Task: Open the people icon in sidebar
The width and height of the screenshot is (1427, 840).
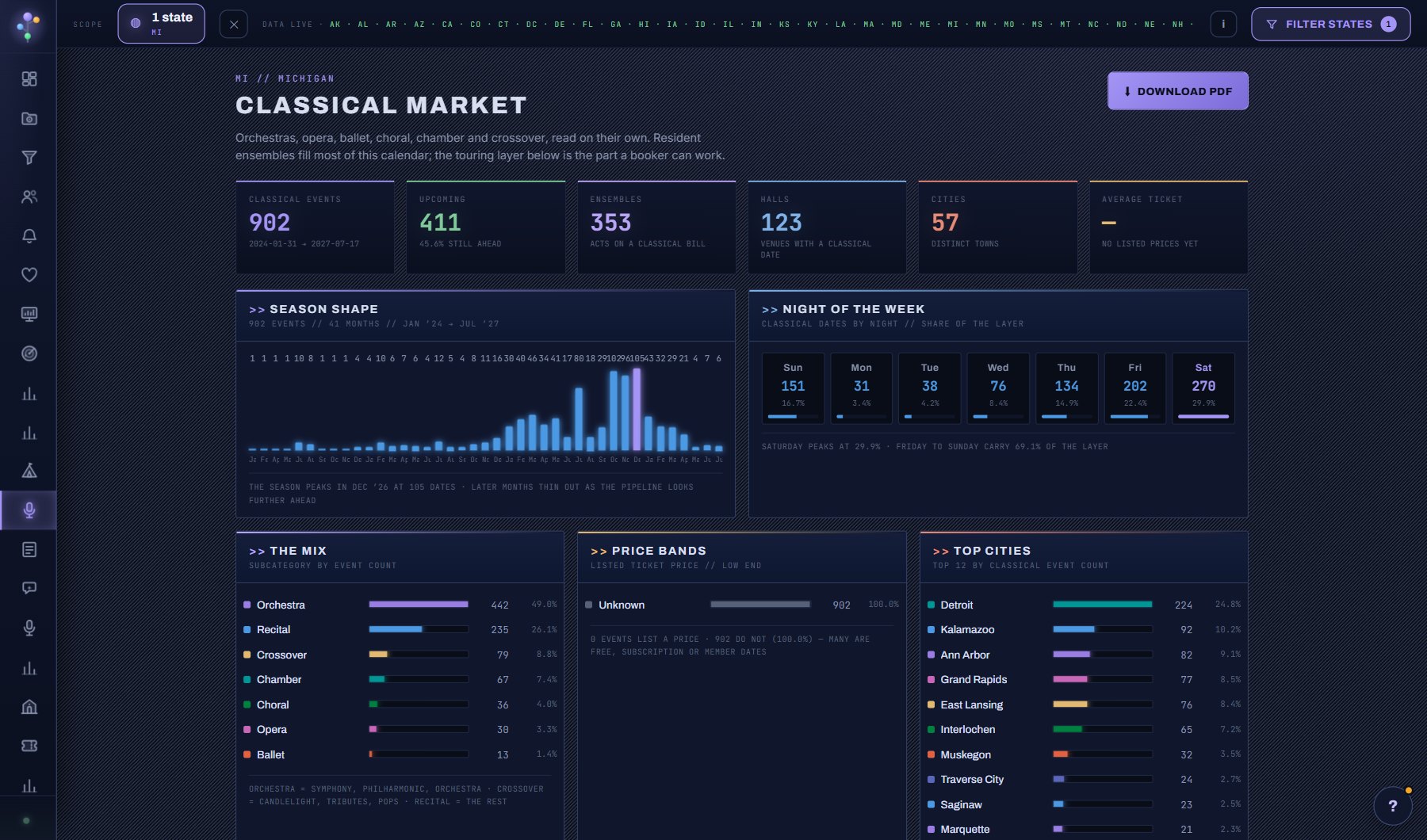Action: pyautogui.click(x=29, y=197)
